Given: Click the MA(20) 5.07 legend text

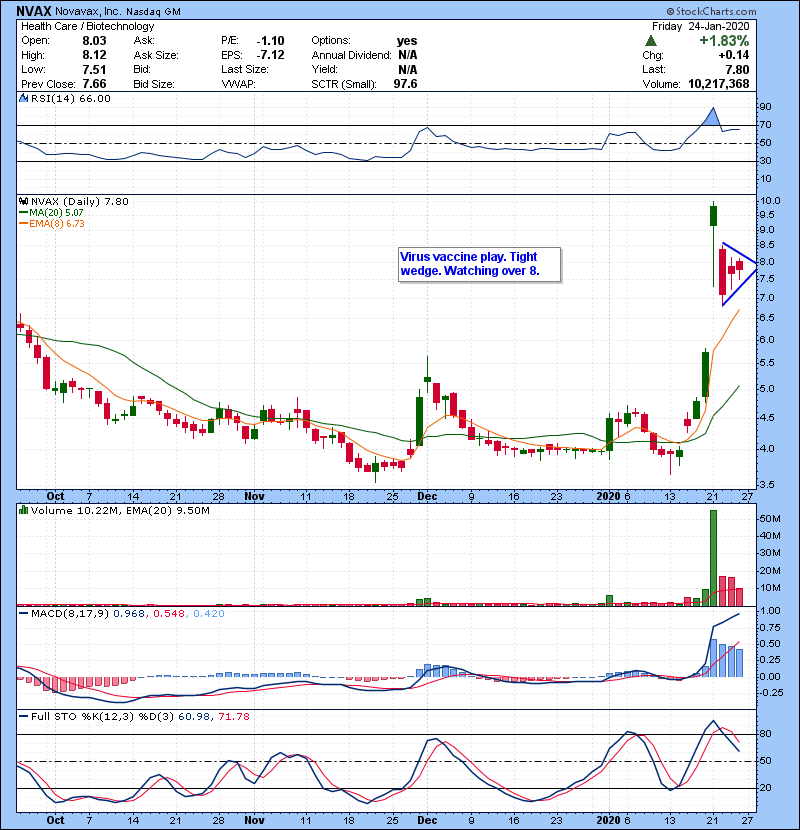Looking at the screenshot, I should (56, 213).
